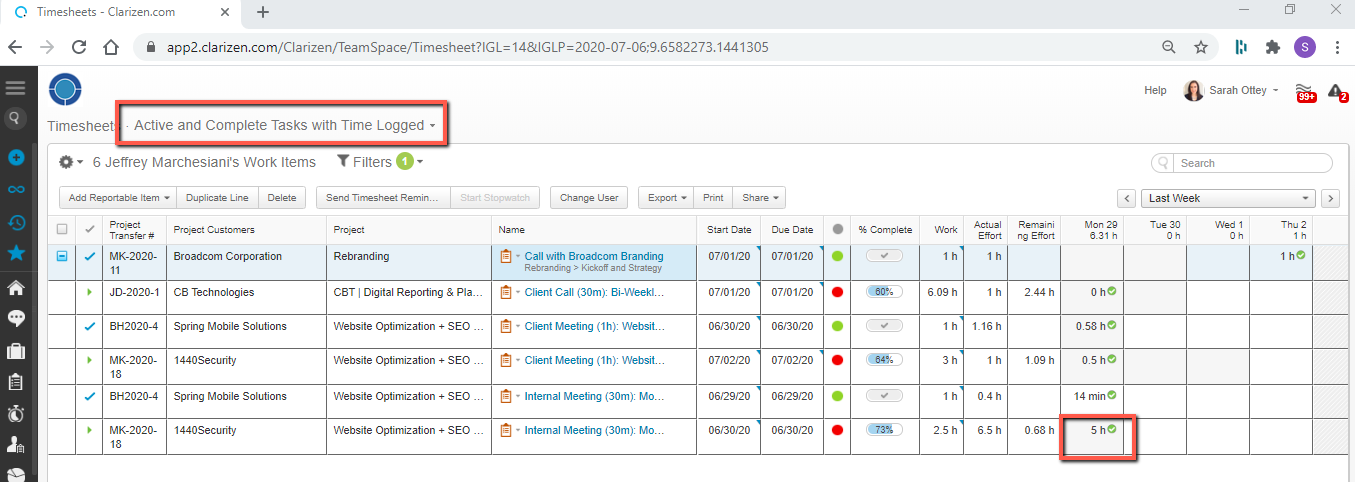
Task: Click Send Timesheet Reminder button
Action: pos(383,198)
